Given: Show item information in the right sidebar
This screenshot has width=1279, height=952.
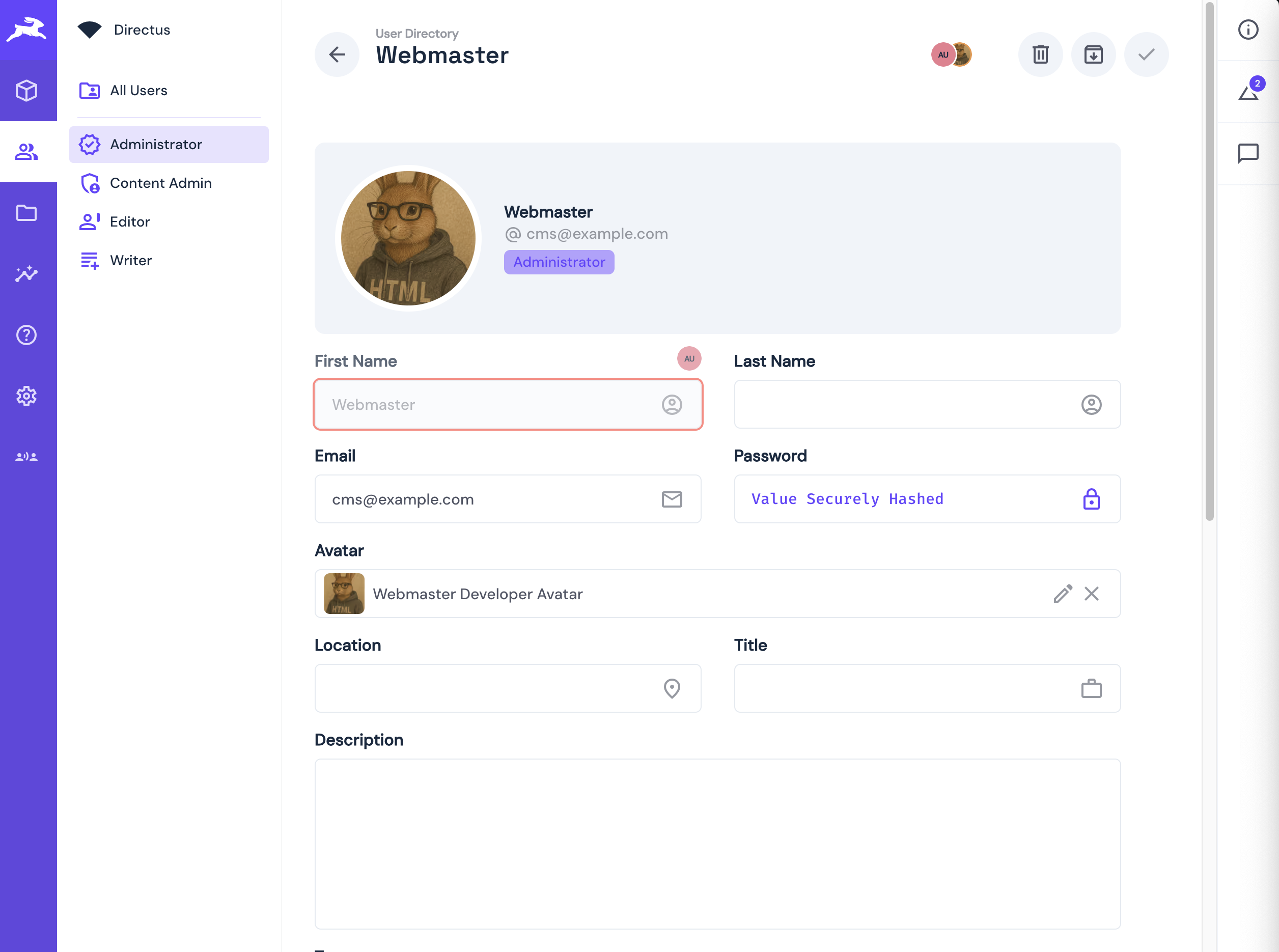Looking at the screenshot, I should 1248,30.
